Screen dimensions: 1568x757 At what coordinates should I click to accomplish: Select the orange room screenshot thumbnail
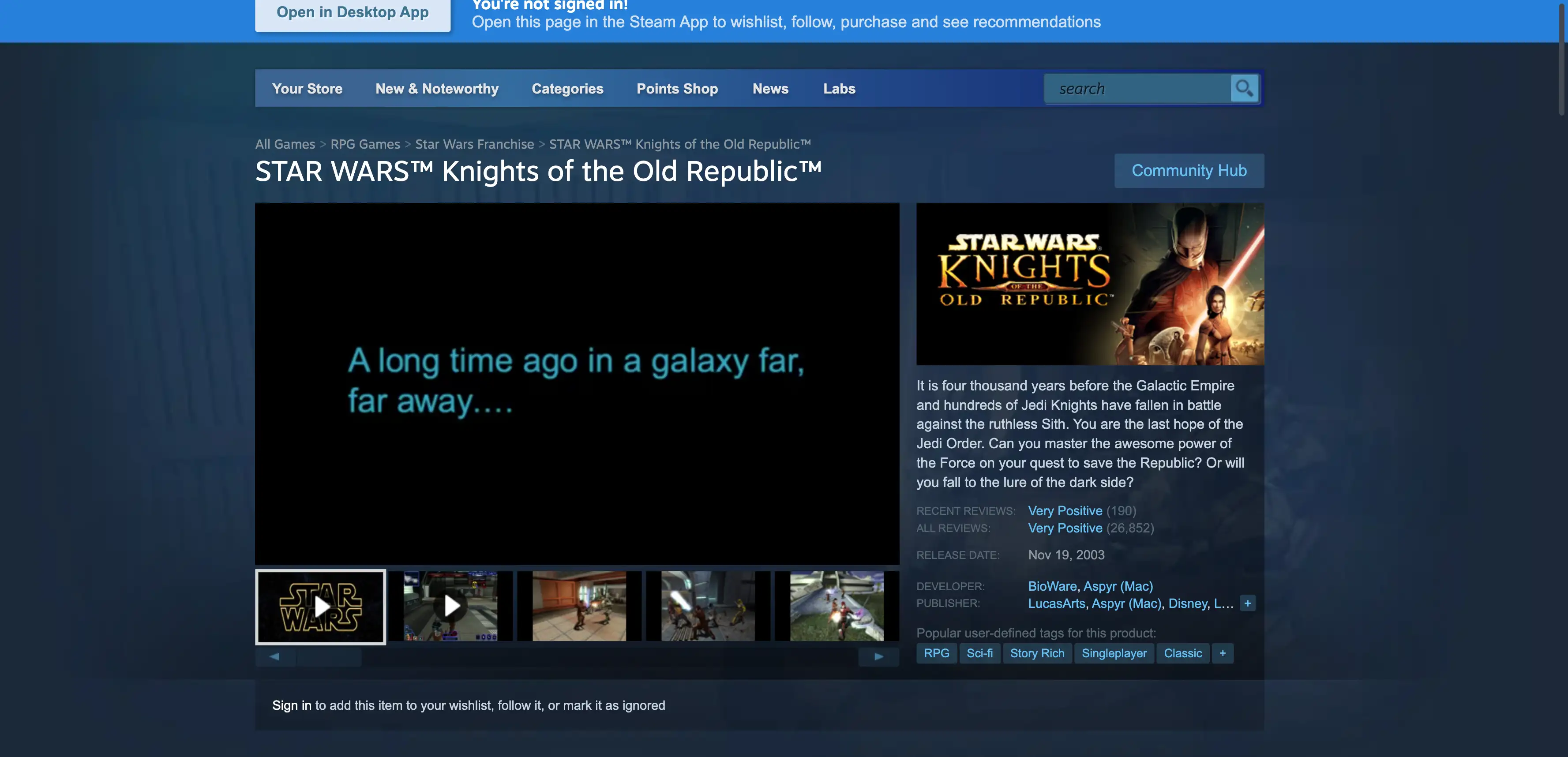(x=579, y=606)
